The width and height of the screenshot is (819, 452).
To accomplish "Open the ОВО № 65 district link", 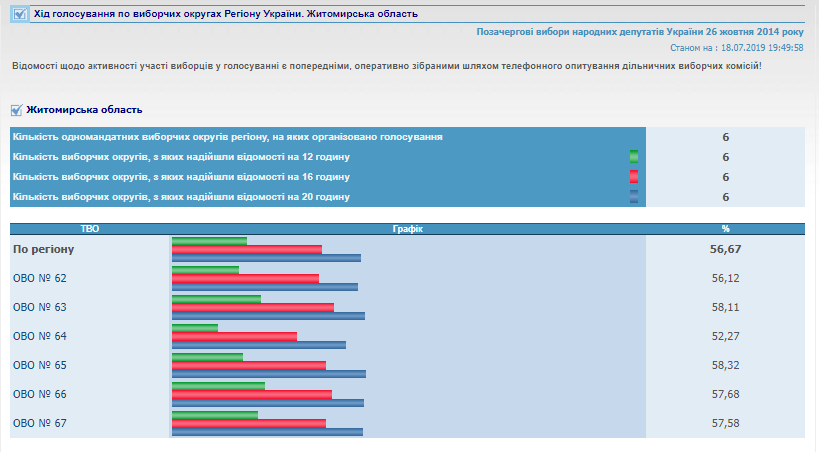I will click(40, 365).
